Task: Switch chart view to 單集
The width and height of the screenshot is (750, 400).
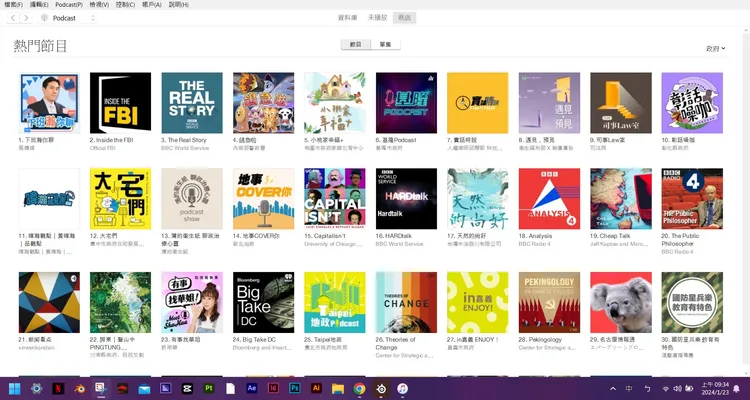Action: tap(386, 44)
